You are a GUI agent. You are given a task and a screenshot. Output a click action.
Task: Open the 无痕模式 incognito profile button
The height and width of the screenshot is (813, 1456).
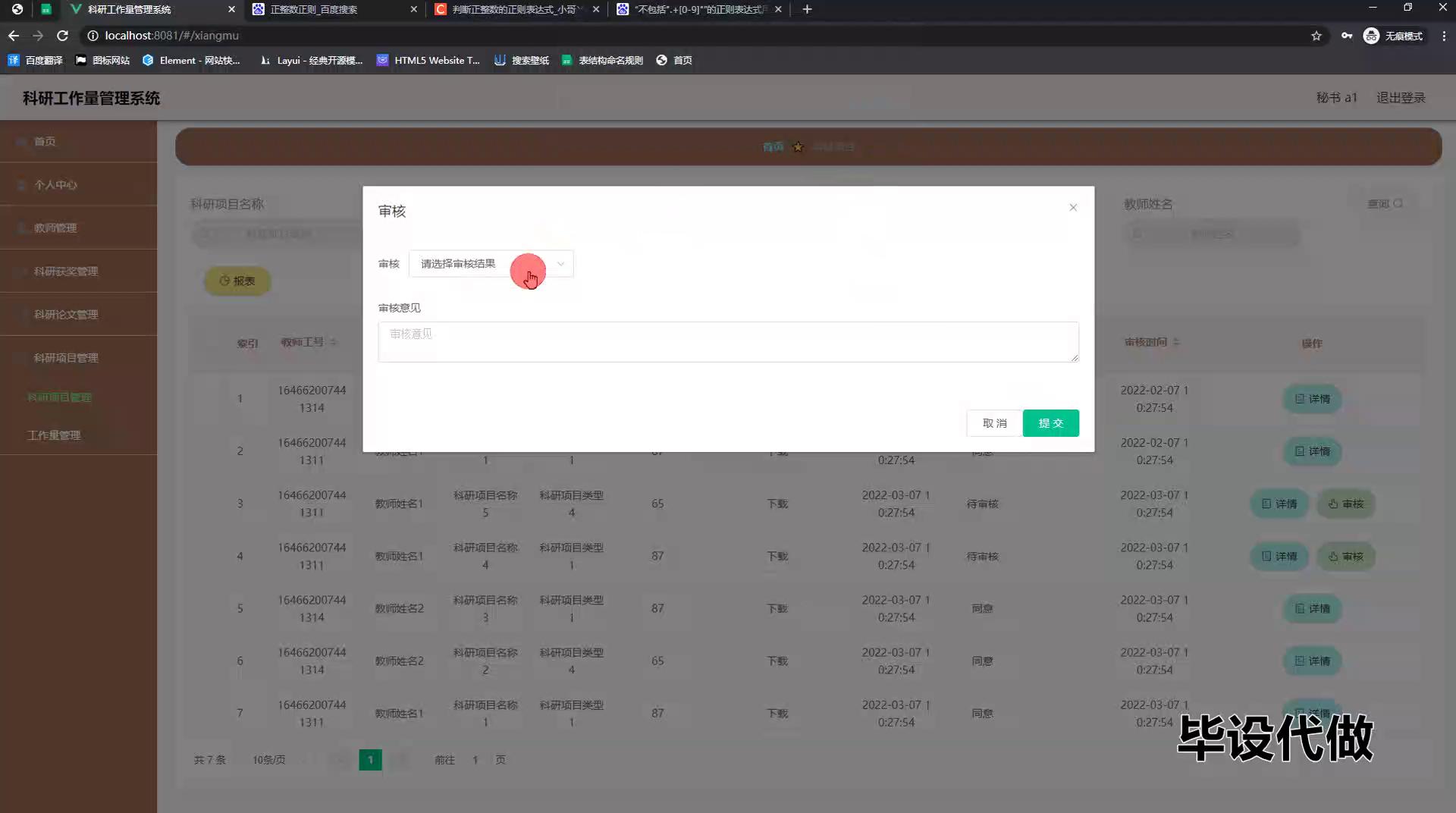(x=1393, y=36)
